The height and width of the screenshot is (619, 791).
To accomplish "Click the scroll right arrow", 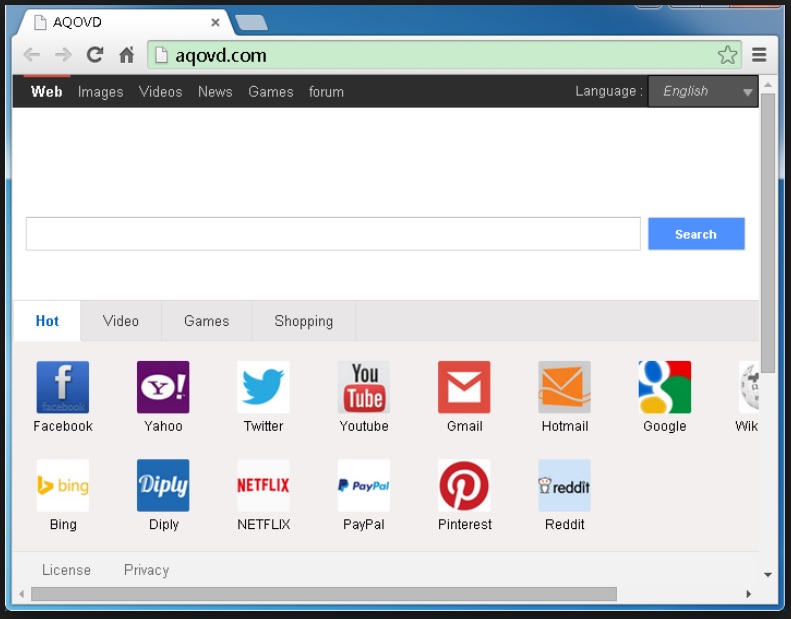I will [749, 594].
